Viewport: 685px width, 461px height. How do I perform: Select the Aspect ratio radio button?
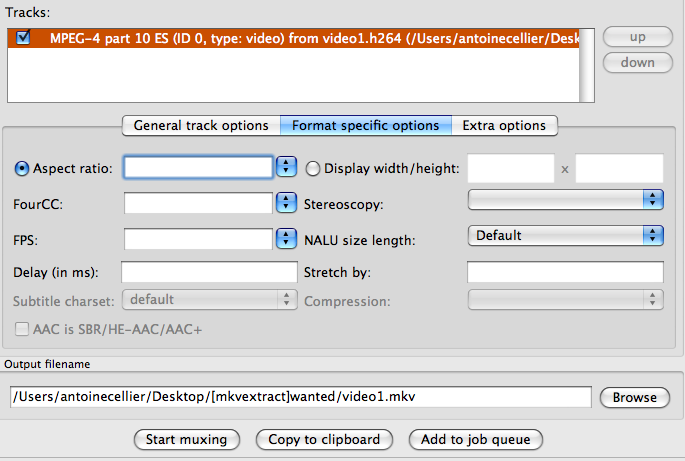point(22,168)
